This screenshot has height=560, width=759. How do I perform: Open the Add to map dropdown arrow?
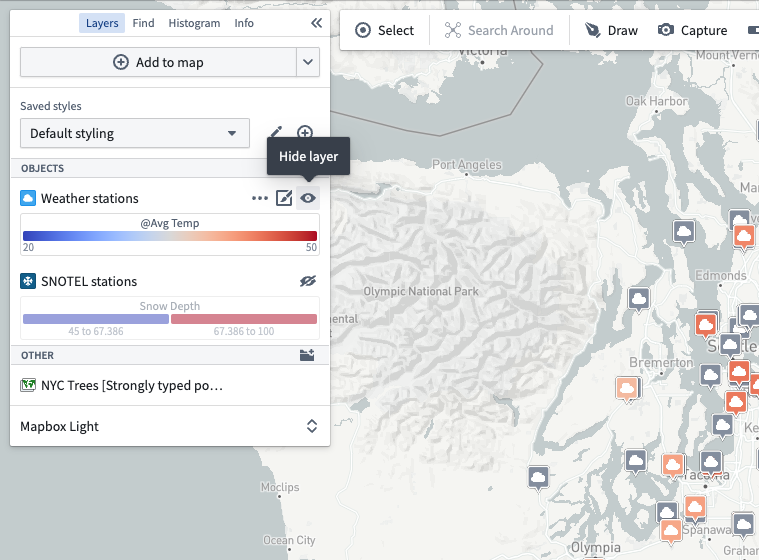point(308,62)
